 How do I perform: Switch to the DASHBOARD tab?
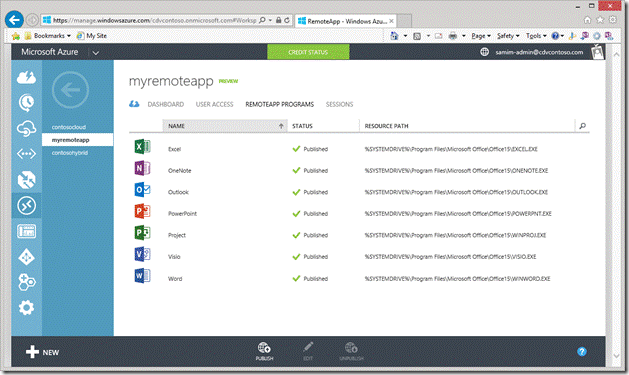pyautogui.click(x=166, y=104)
